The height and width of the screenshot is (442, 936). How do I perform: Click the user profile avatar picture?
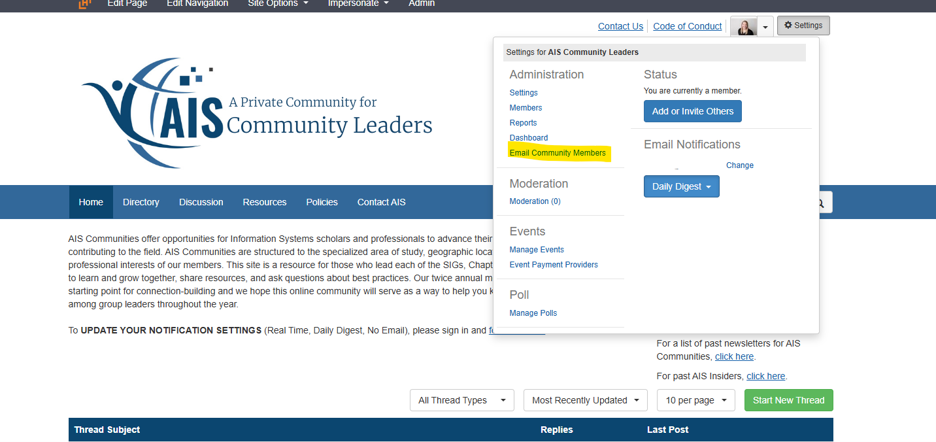(745, 26)
